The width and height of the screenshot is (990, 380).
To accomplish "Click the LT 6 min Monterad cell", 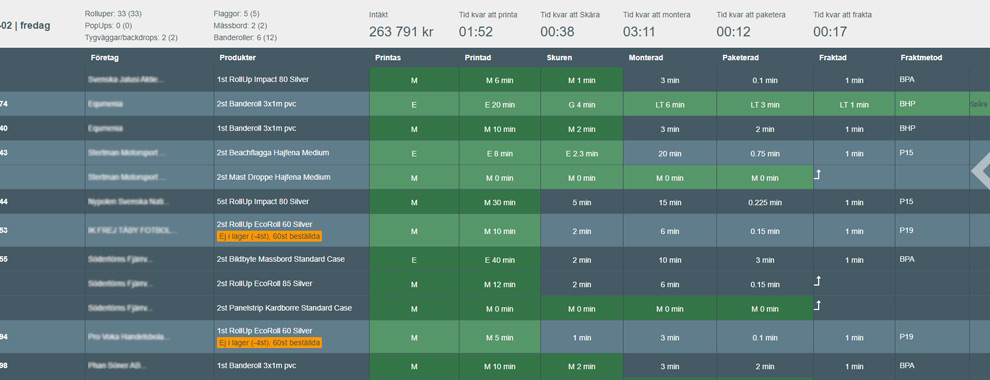I will click(670, 104).
